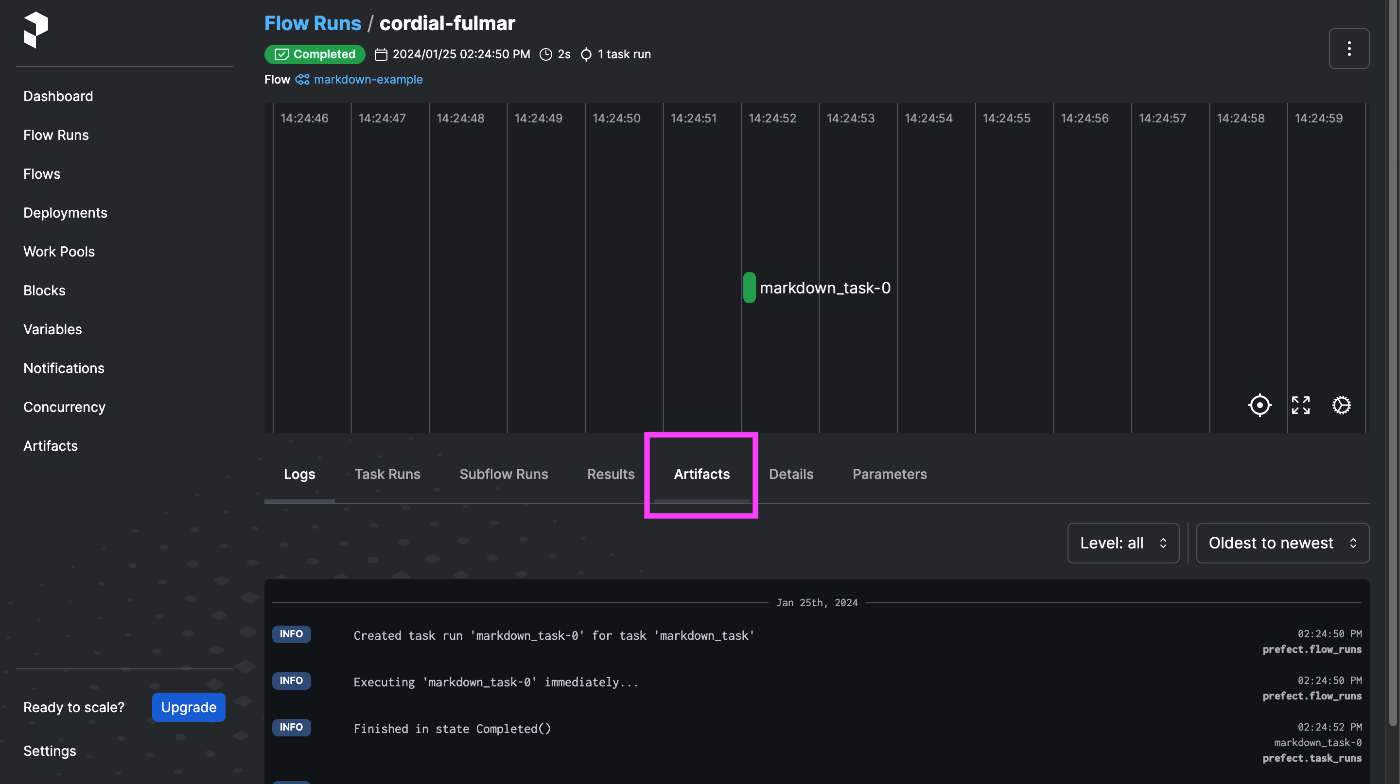Click the calendar icon beside start date

(381, 54)
